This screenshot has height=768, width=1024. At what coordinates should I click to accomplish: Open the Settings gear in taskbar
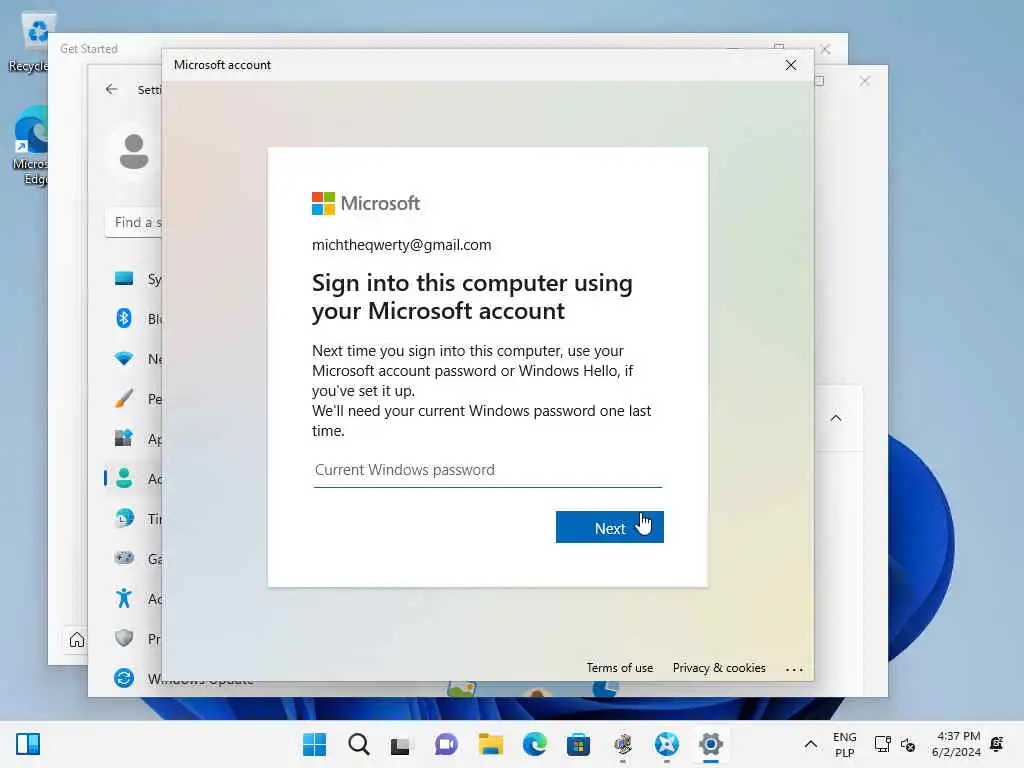[x=711, y=744]
